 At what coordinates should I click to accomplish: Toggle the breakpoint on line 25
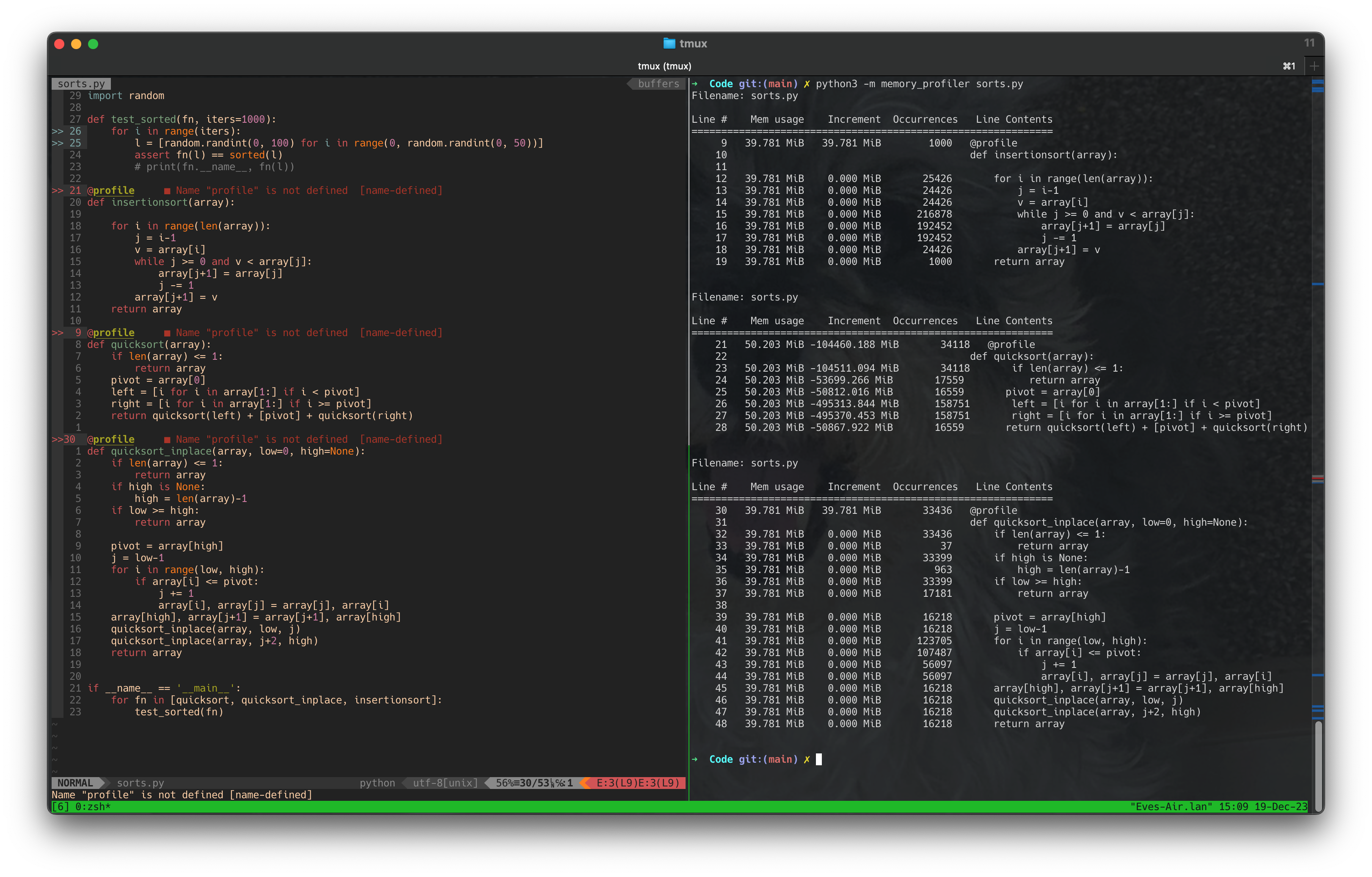click(58, 143)
